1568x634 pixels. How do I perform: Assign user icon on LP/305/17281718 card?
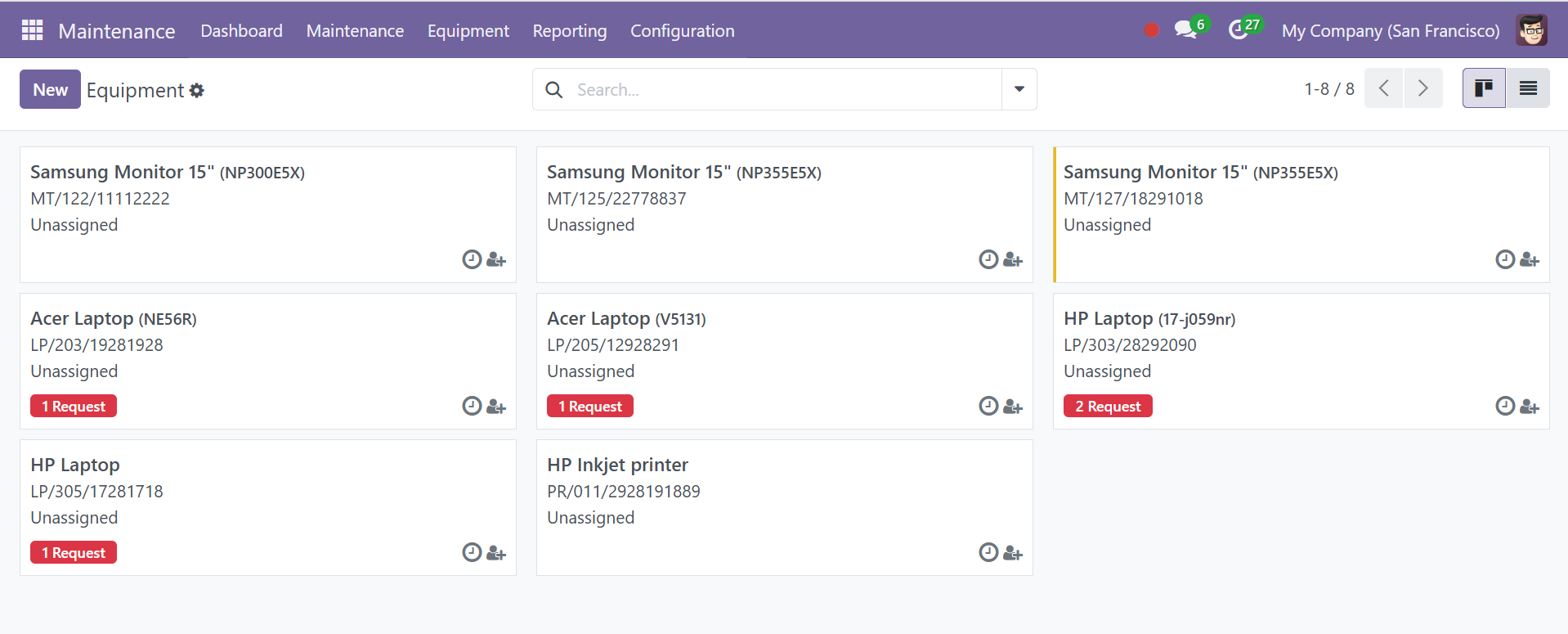[x=496, y=553]
